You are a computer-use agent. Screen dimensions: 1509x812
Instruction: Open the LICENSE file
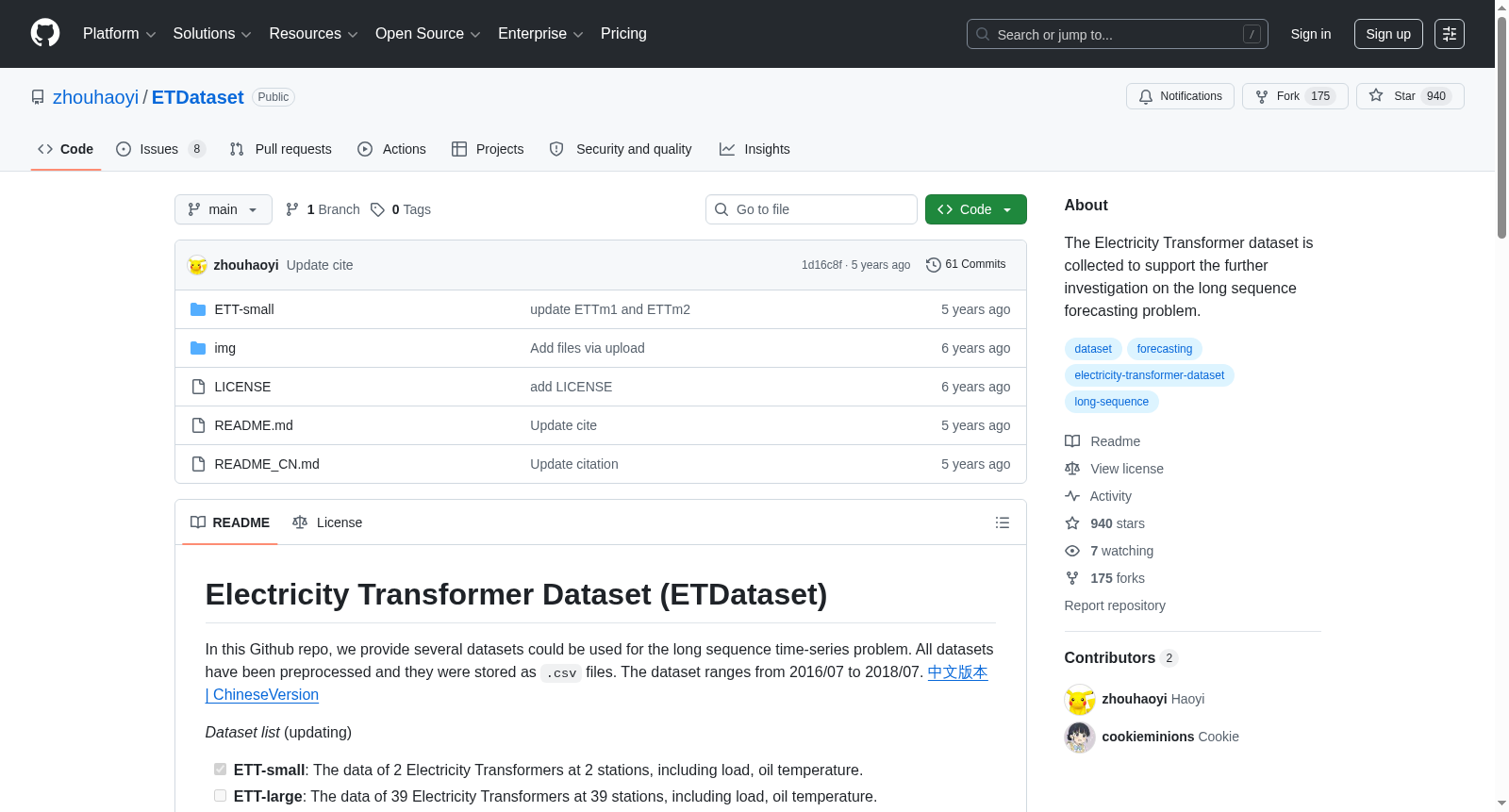[242, 387]
